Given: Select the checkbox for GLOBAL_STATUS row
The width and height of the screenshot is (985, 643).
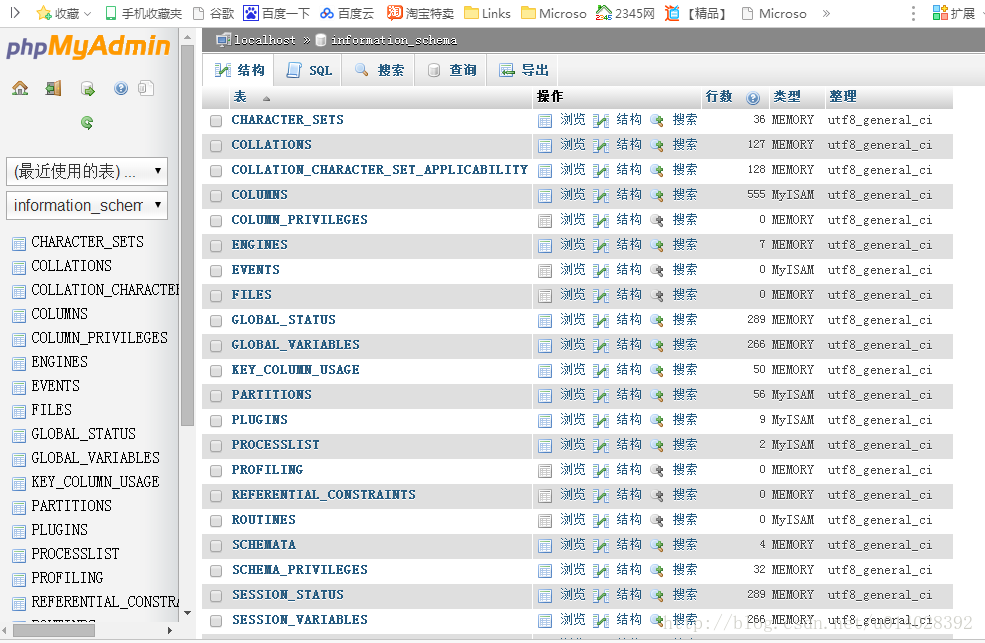Looking at the screenshot, I should tap(215, 319).
